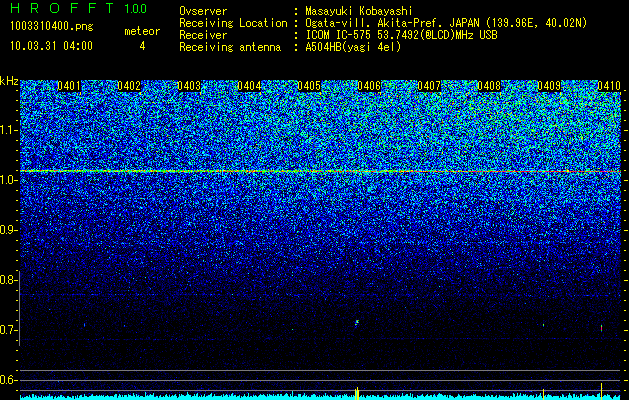The image size is (629, 400).
Task: Click the 1.0 frequency axis label
Action: (x=7, y=180)
